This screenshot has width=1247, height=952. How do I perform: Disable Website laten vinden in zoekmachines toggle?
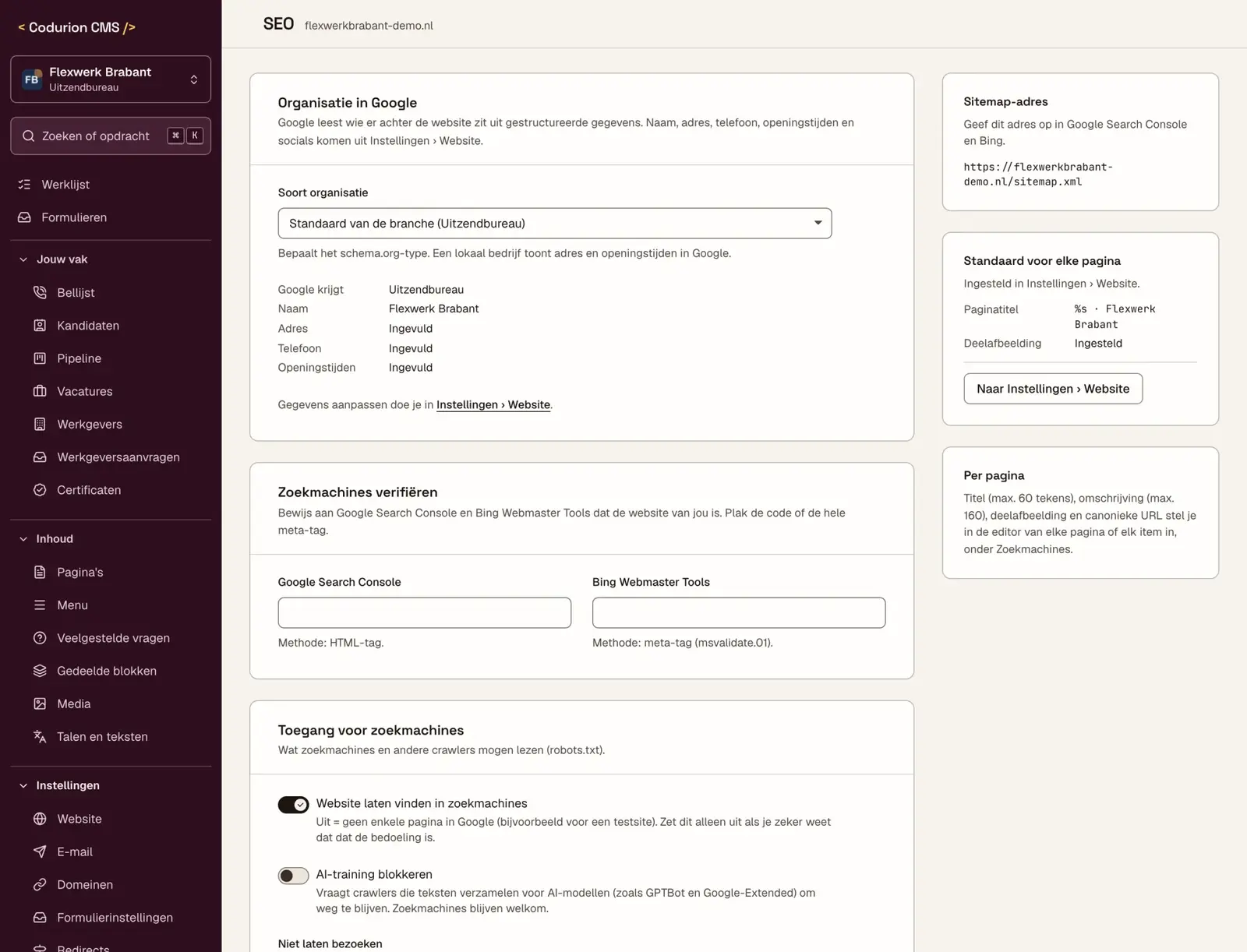click(x=293, y=805)
